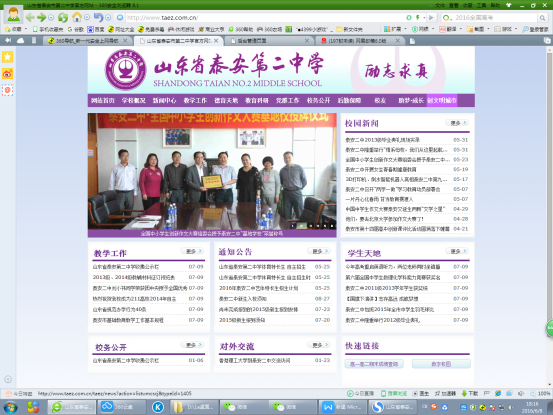Open the 新闻中心 item in the purple navigation bar
This screenshot has width=553, height=415.
tap(164, 100)
